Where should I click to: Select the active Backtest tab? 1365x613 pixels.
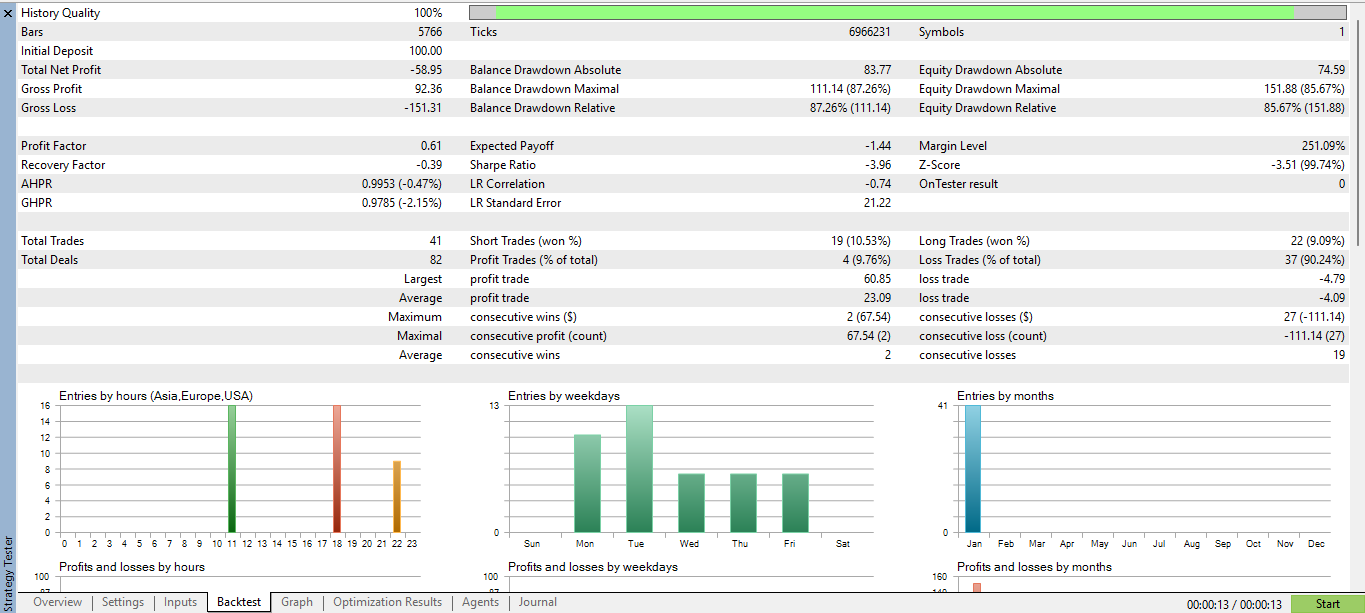tap(238, 602)
